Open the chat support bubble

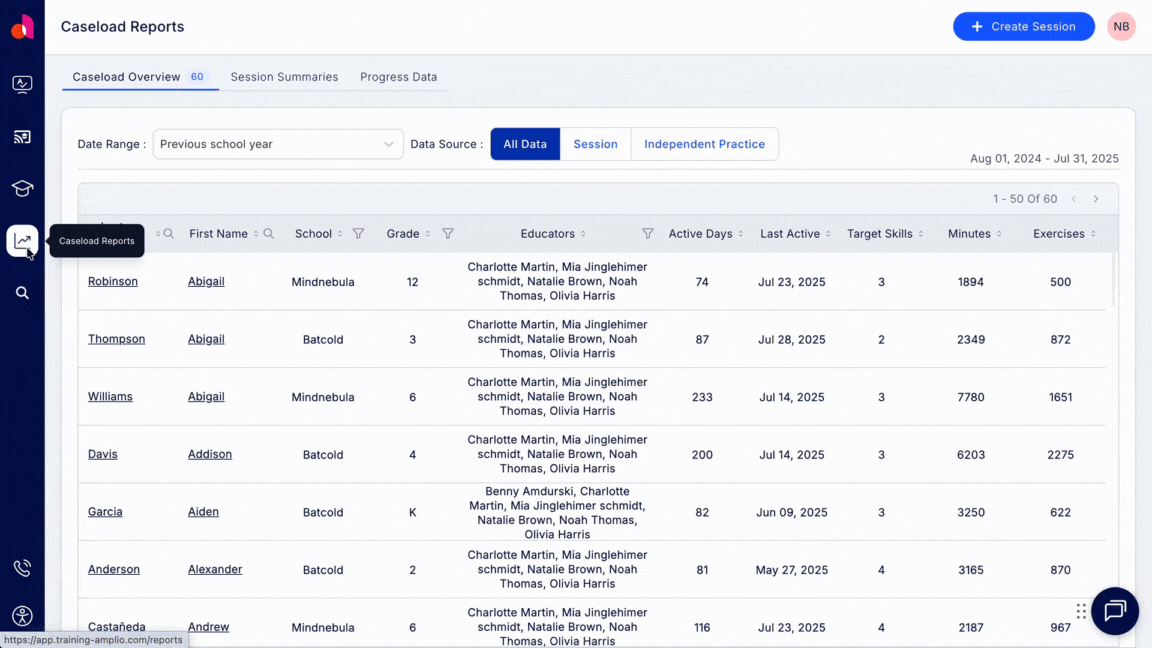(1115, 611)
